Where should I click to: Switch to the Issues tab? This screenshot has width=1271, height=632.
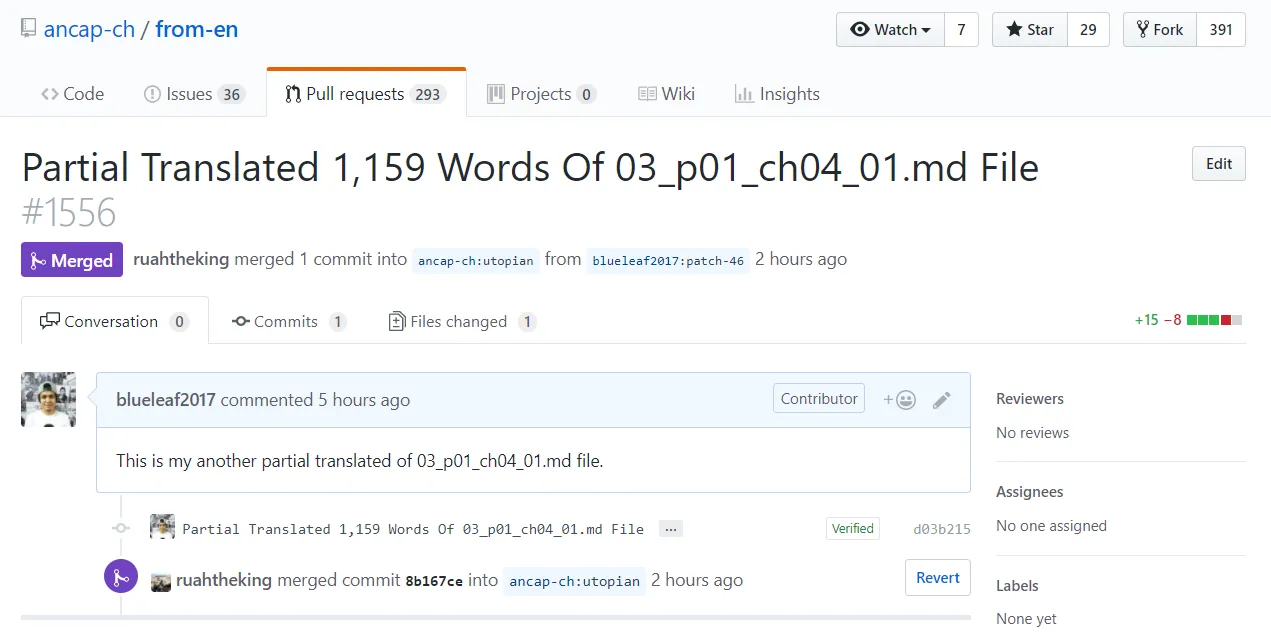(194, 94)
